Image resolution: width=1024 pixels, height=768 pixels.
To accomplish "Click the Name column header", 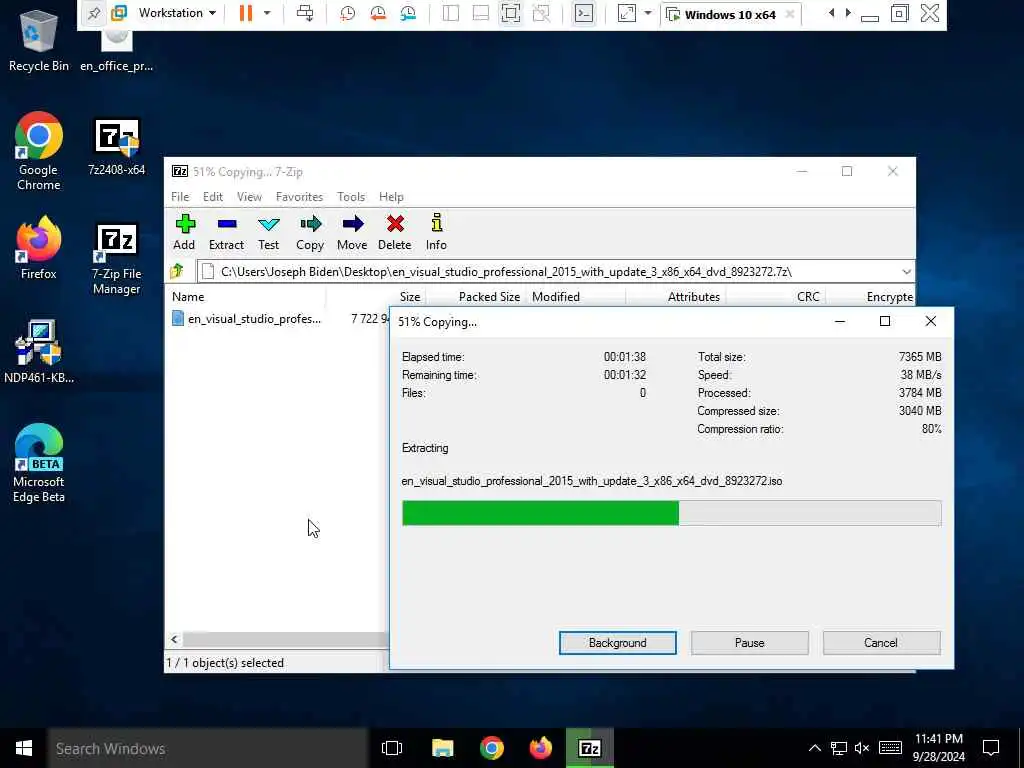I will [246, 296].
